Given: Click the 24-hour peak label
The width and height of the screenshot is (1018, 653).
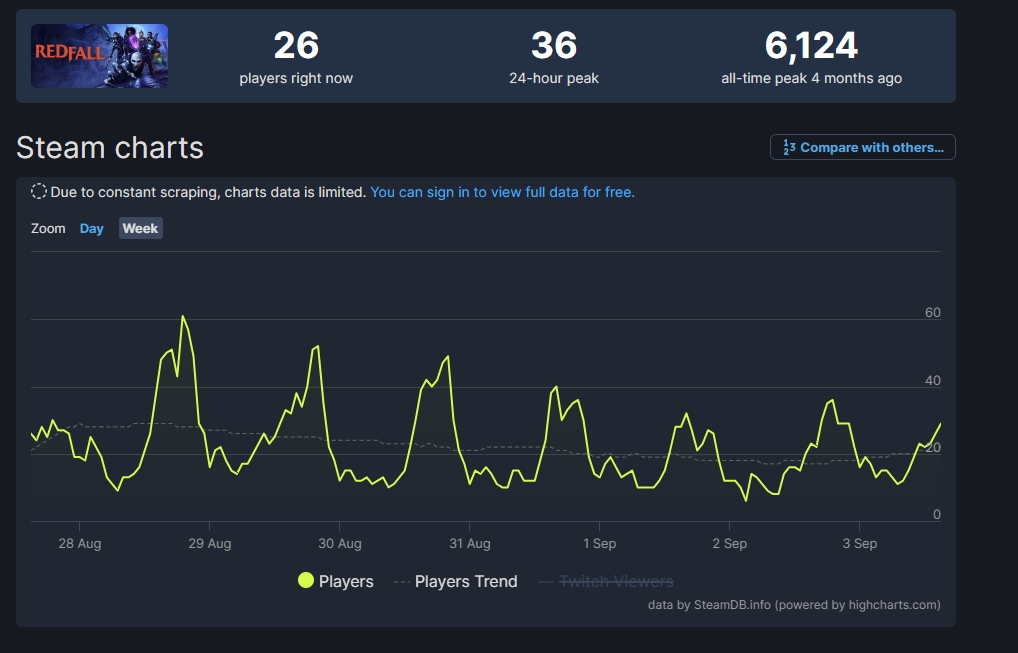Looking at the screenshot, I should pyautogui.click(x=554, y=78).
